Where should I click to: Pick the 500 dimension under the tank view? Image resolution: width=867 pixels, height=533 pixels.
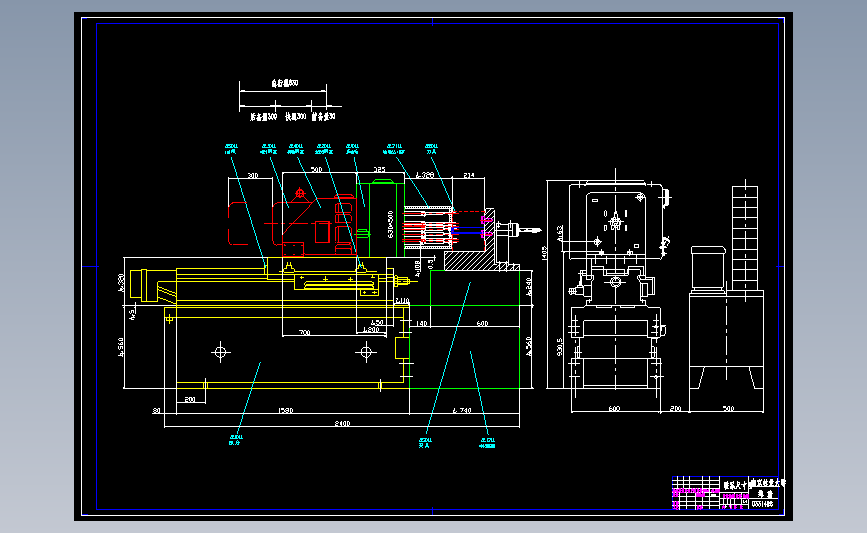[728, 409]
